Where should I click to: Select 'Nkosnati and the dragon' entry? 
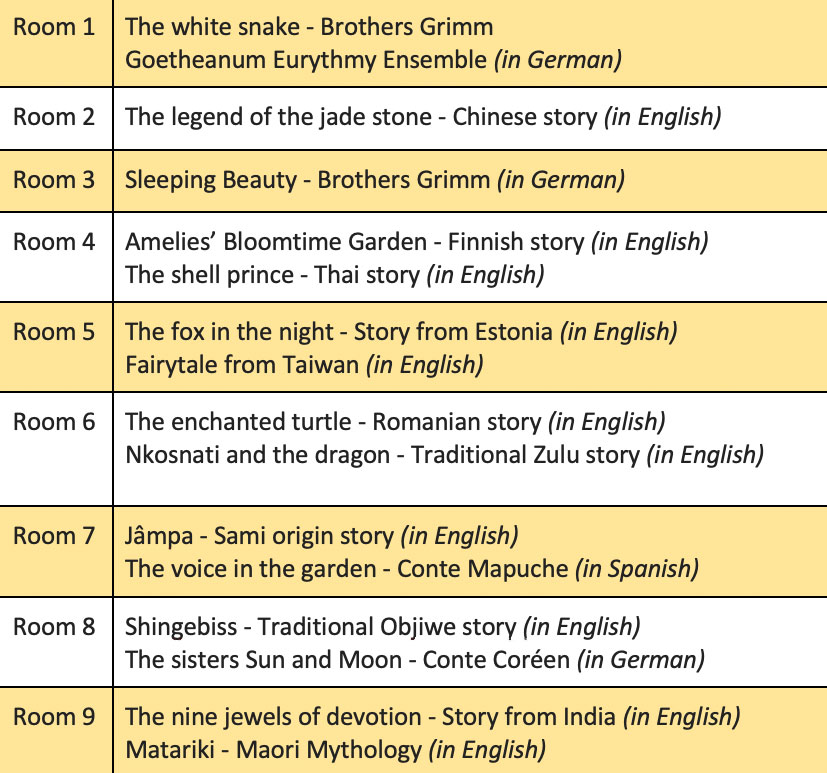coord(444,454)
